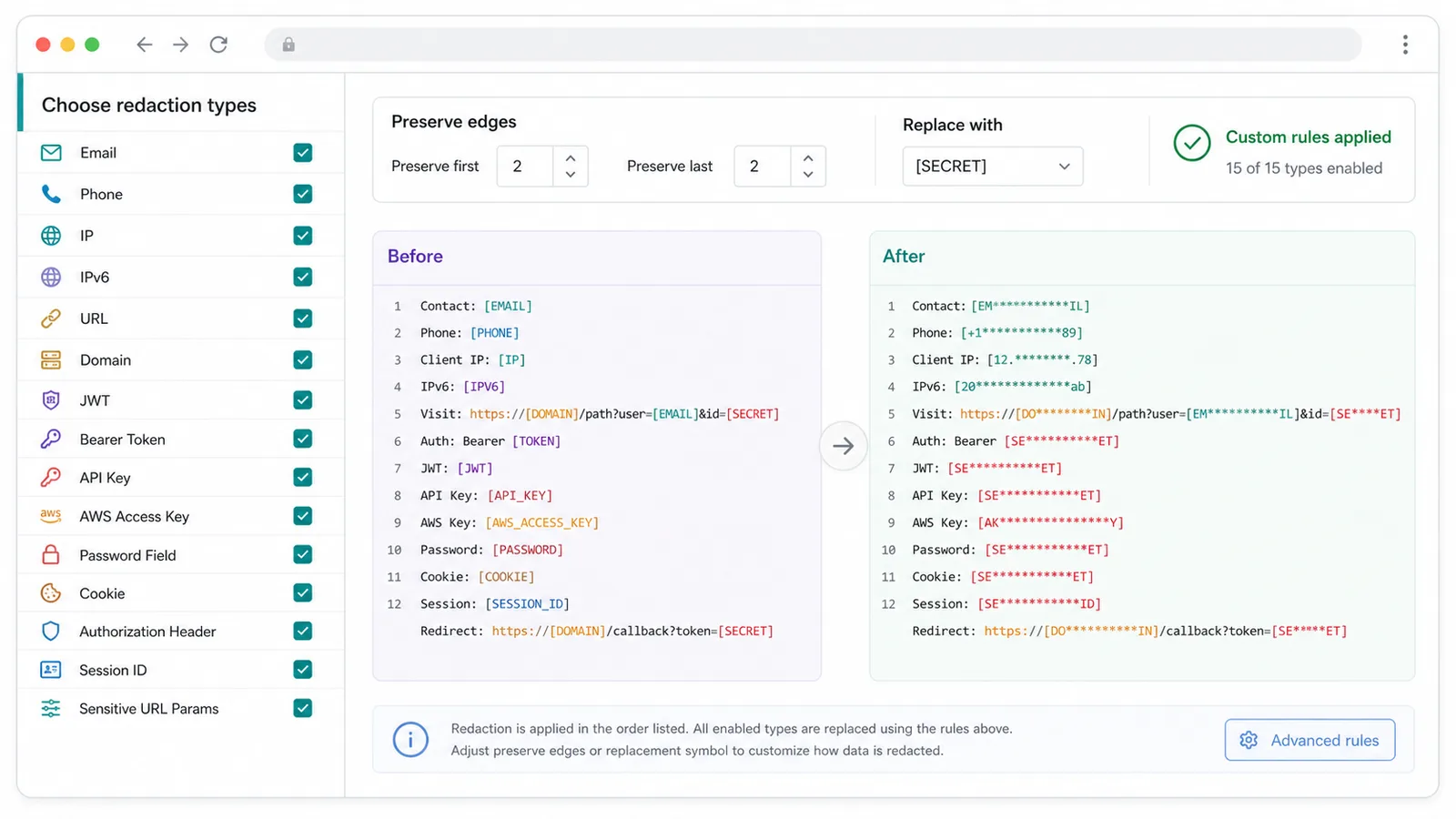
Task: Click the address bar lock icon
Action: click(x=288, y=45)
